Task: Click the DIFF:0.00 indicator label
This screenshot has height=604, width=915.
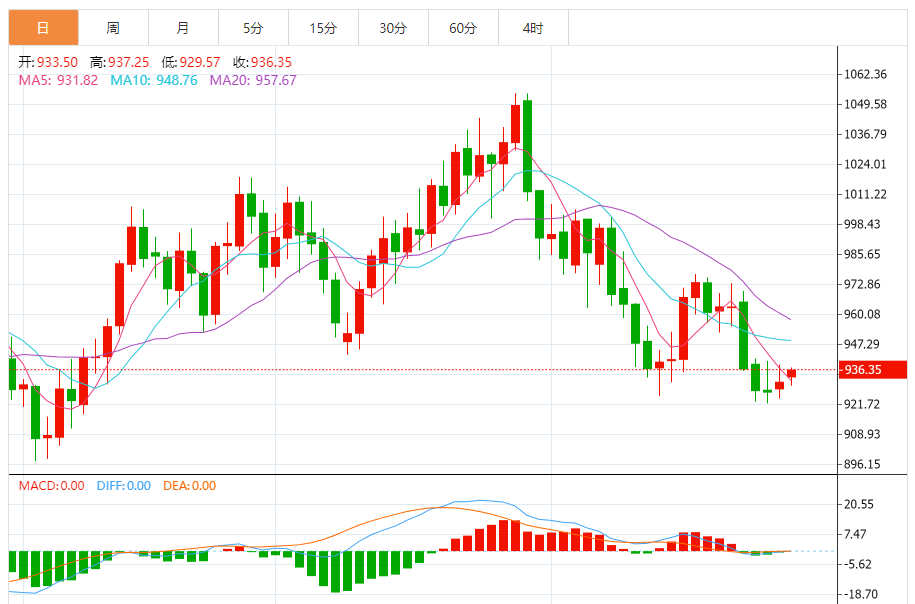Action: coord(124,486)
